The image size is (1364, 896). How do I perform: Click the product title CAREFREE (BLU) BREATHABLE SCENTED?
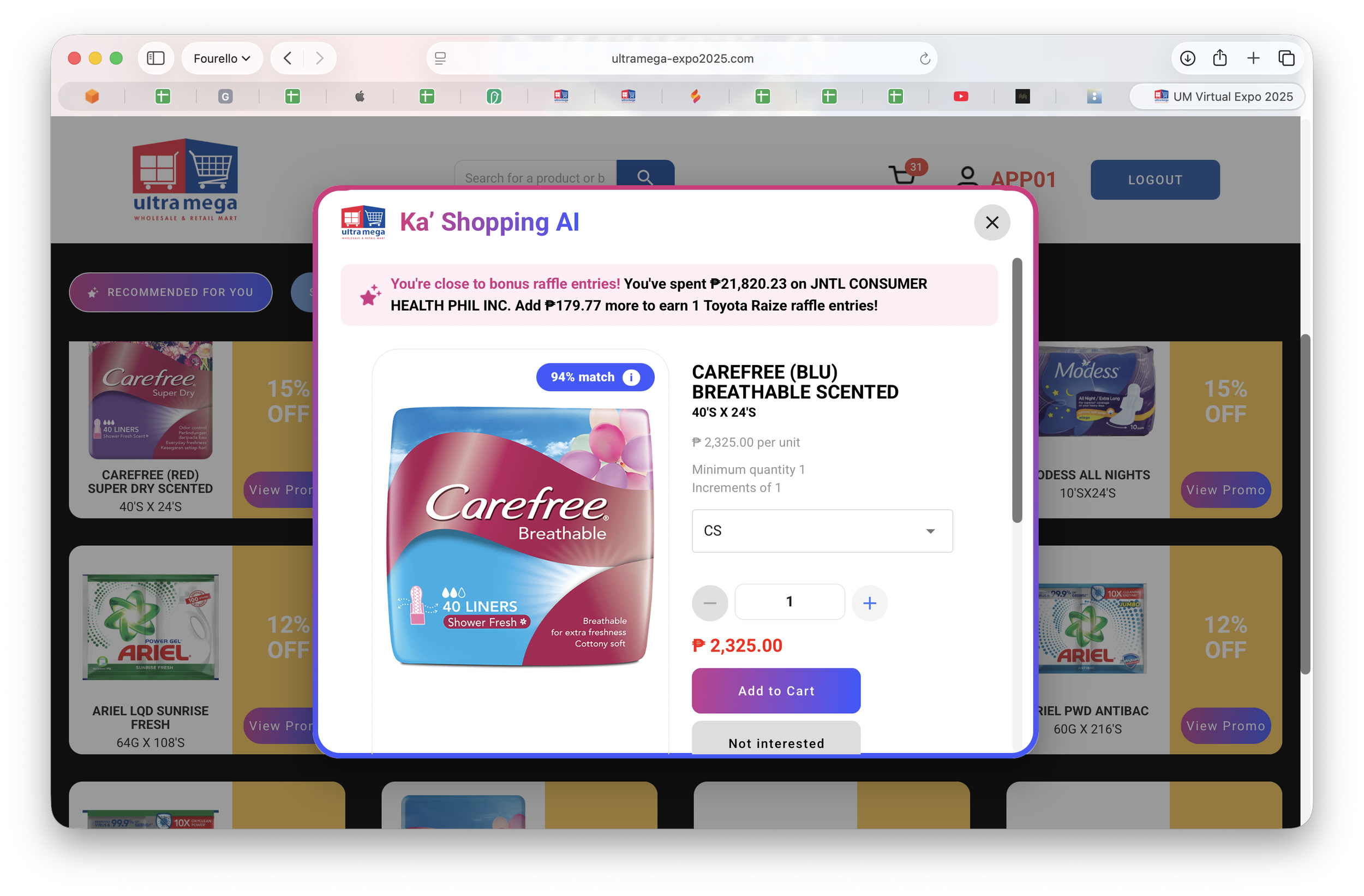click(x=794, y=382)
